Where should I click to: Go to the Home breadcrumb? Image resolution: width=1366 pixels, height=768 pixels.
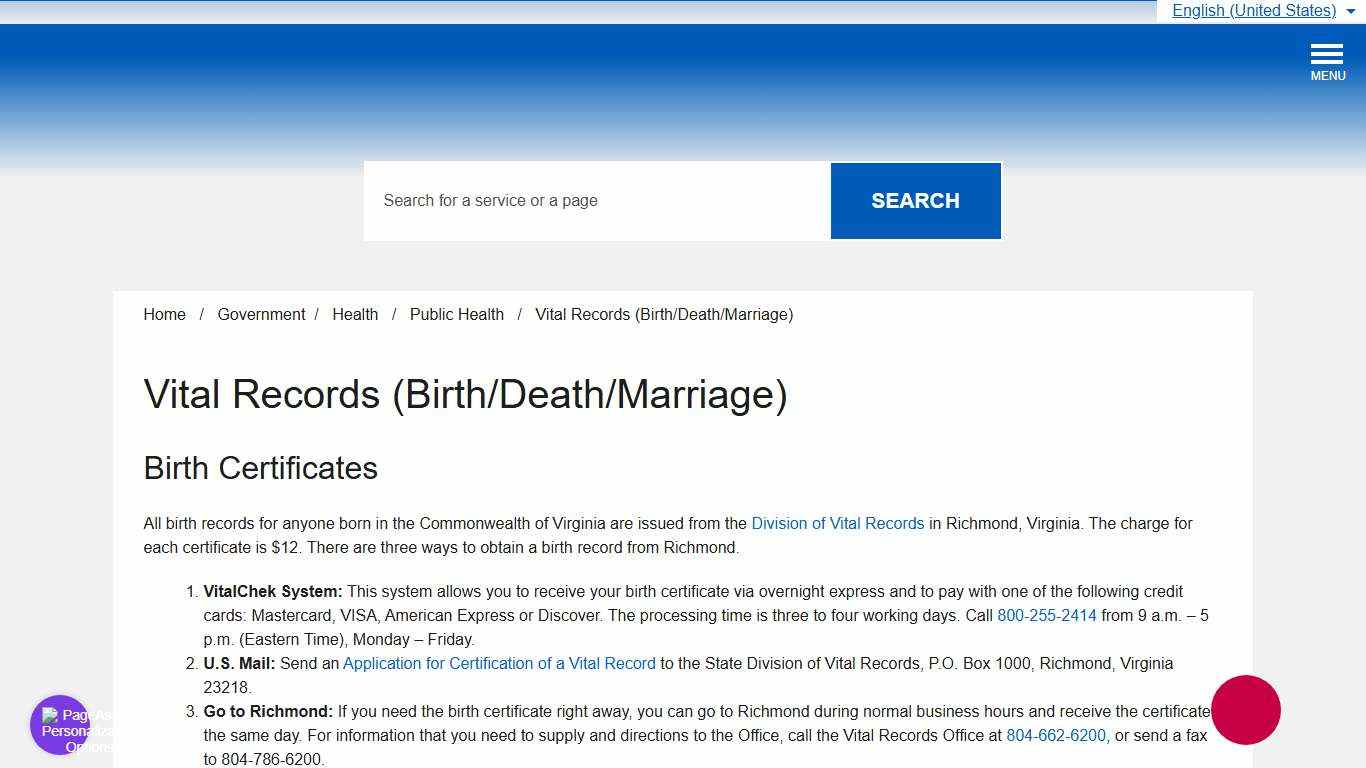pyautogui.click(x=164, y=314)
